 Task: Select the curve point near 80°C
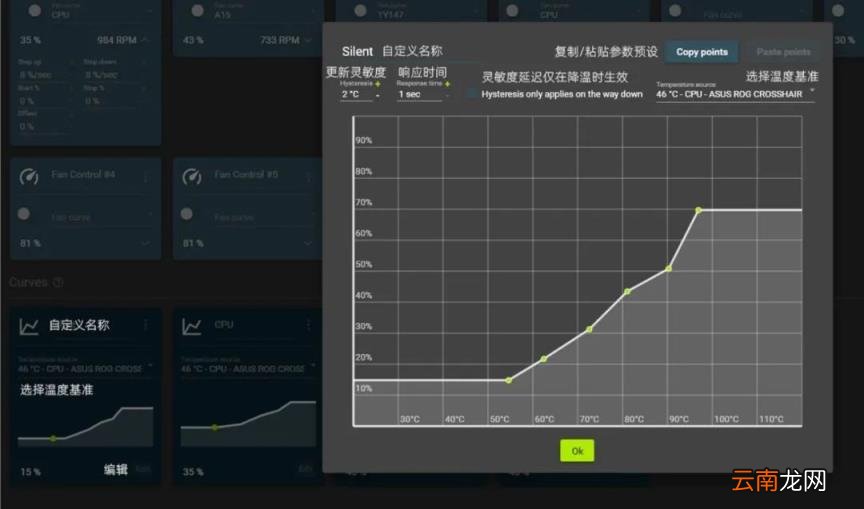(627, 291)
